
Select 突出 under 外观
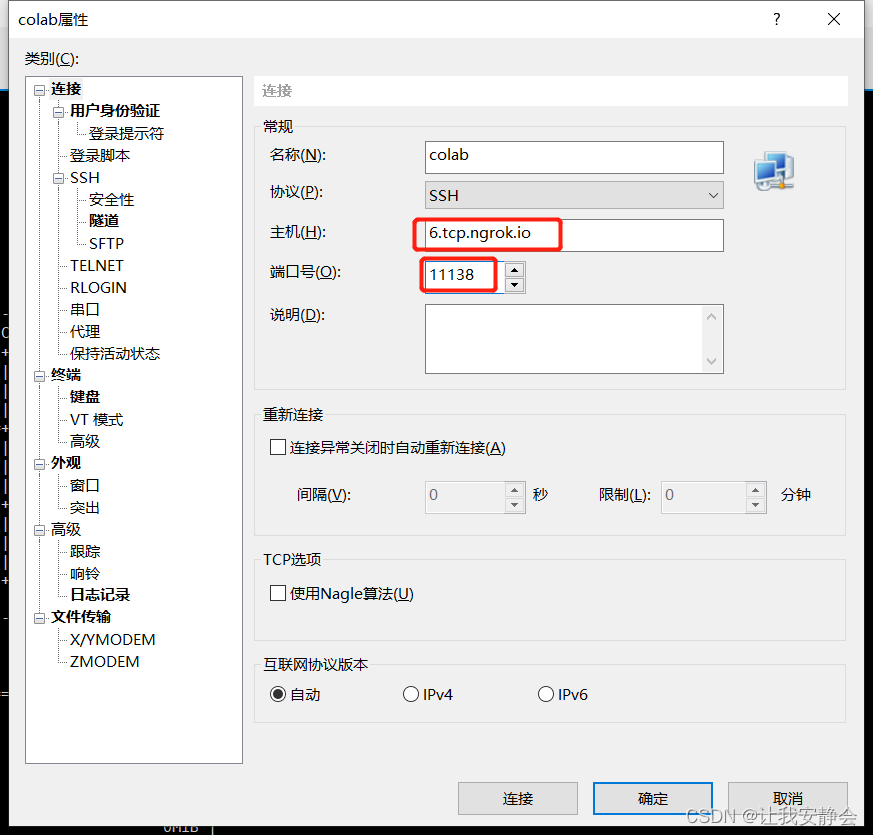click(85, 508)
